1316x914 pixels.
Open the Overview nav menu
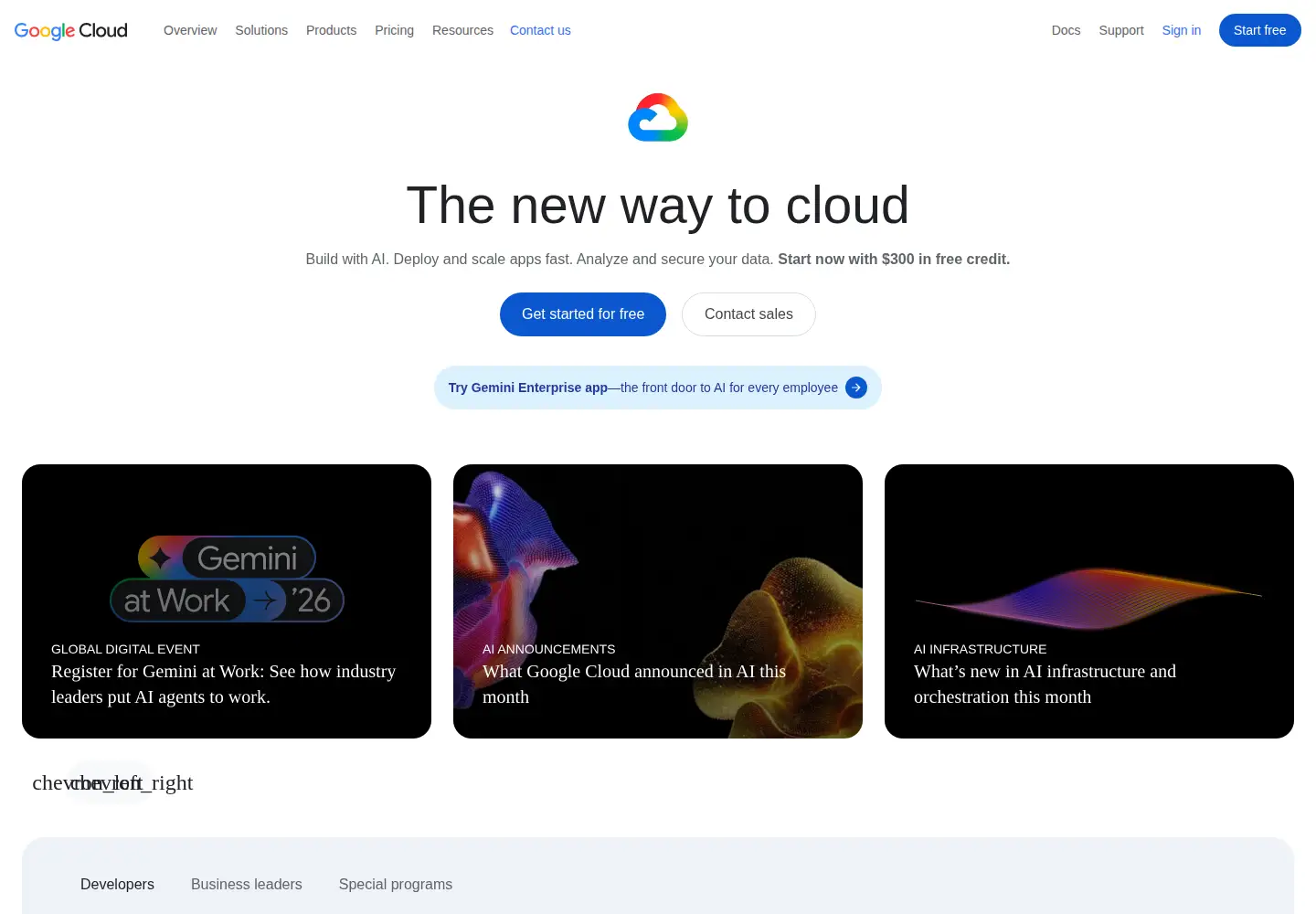(190, 30)
